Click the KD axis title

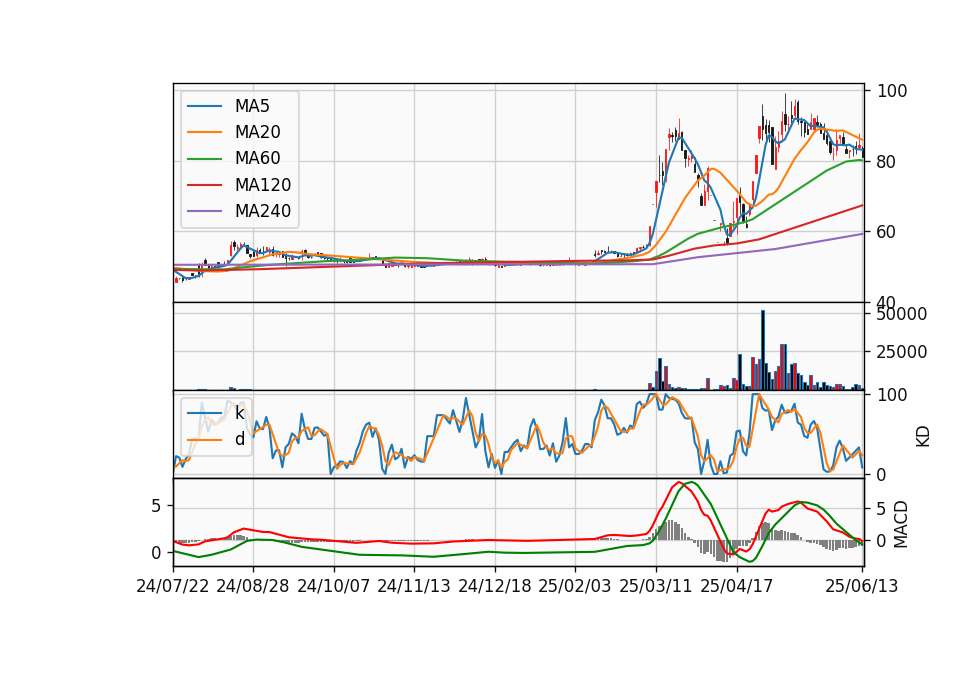tap(923, 437)
